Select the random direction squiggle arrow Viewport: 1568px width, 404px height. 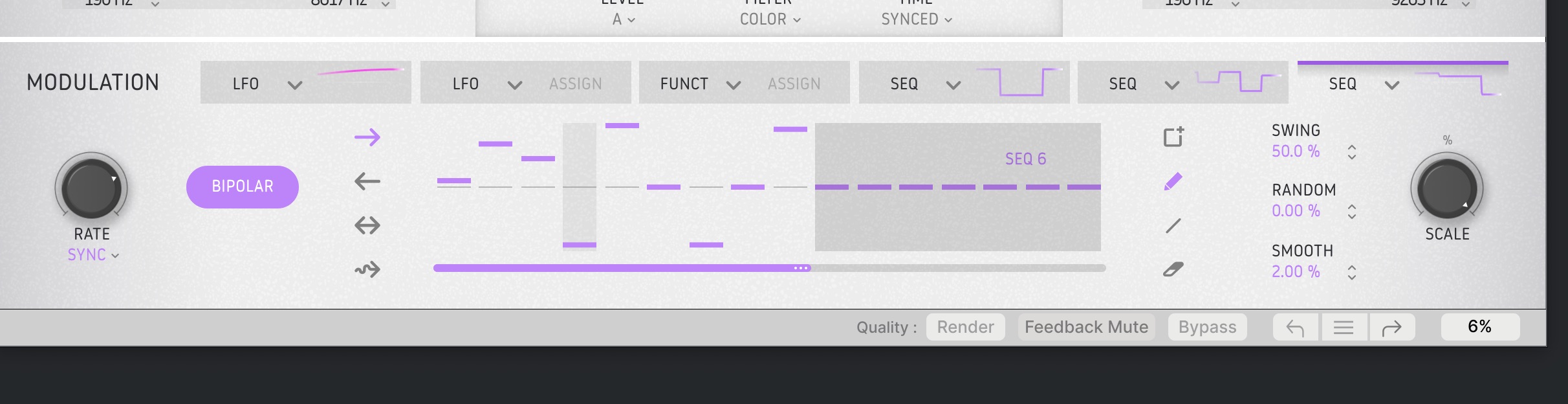point(367,269)
